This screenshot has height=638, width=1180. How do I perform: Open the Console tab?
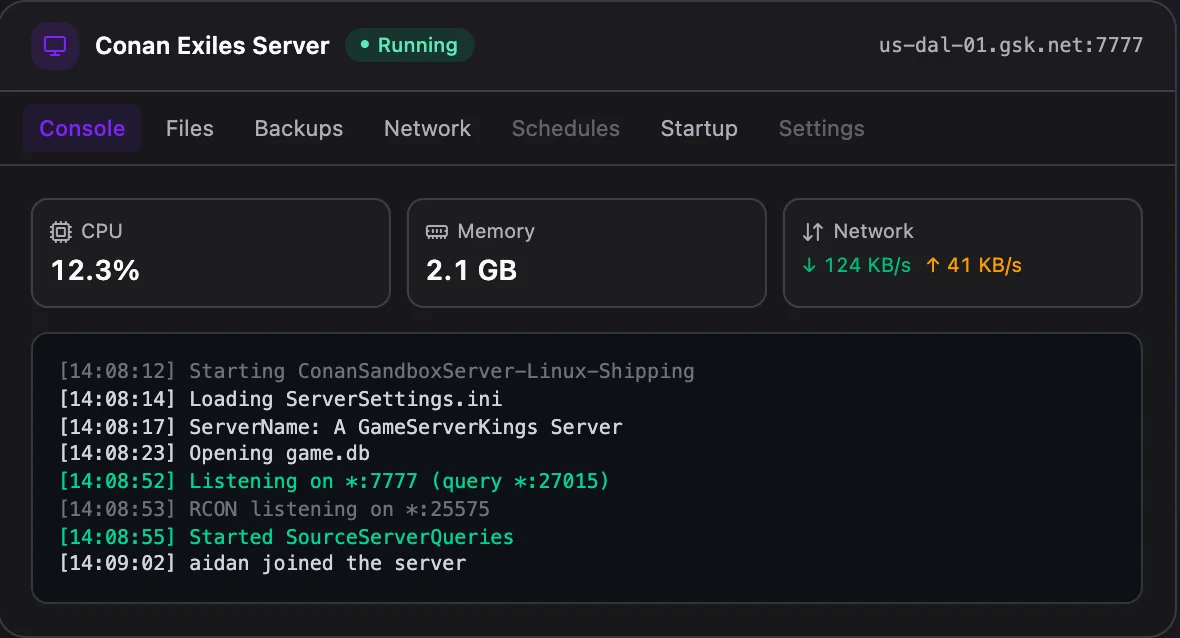click(x=82, y=129)
